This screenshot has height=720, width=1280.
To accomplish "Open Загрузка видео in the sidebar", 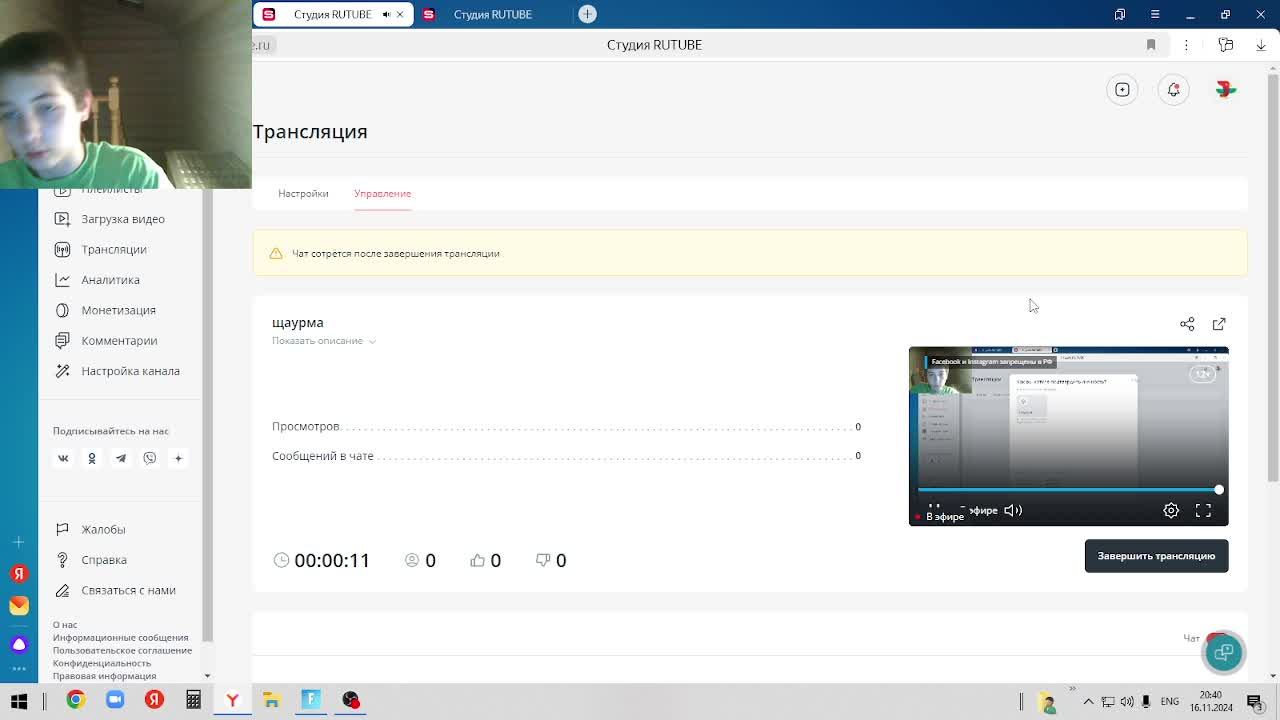I will point(123,219).
